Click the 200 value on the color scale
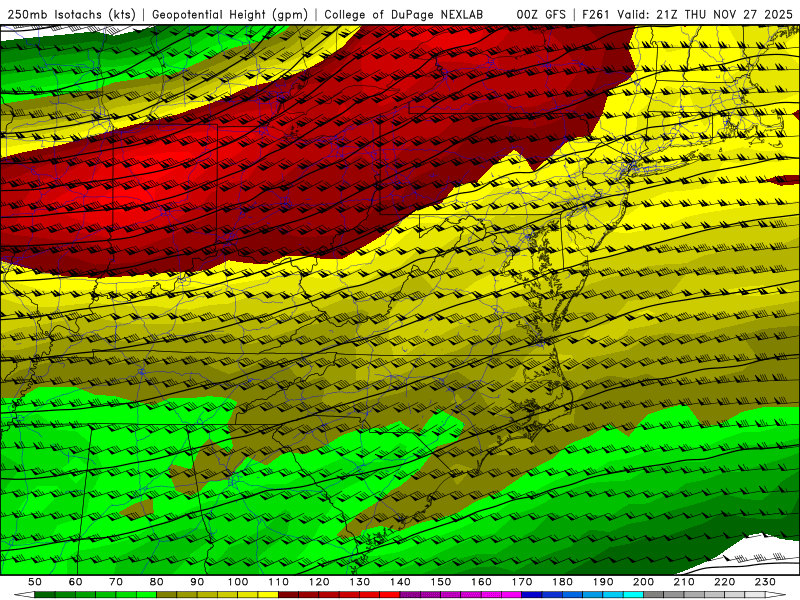Viewport: 800px width, 600px height. 643,582
